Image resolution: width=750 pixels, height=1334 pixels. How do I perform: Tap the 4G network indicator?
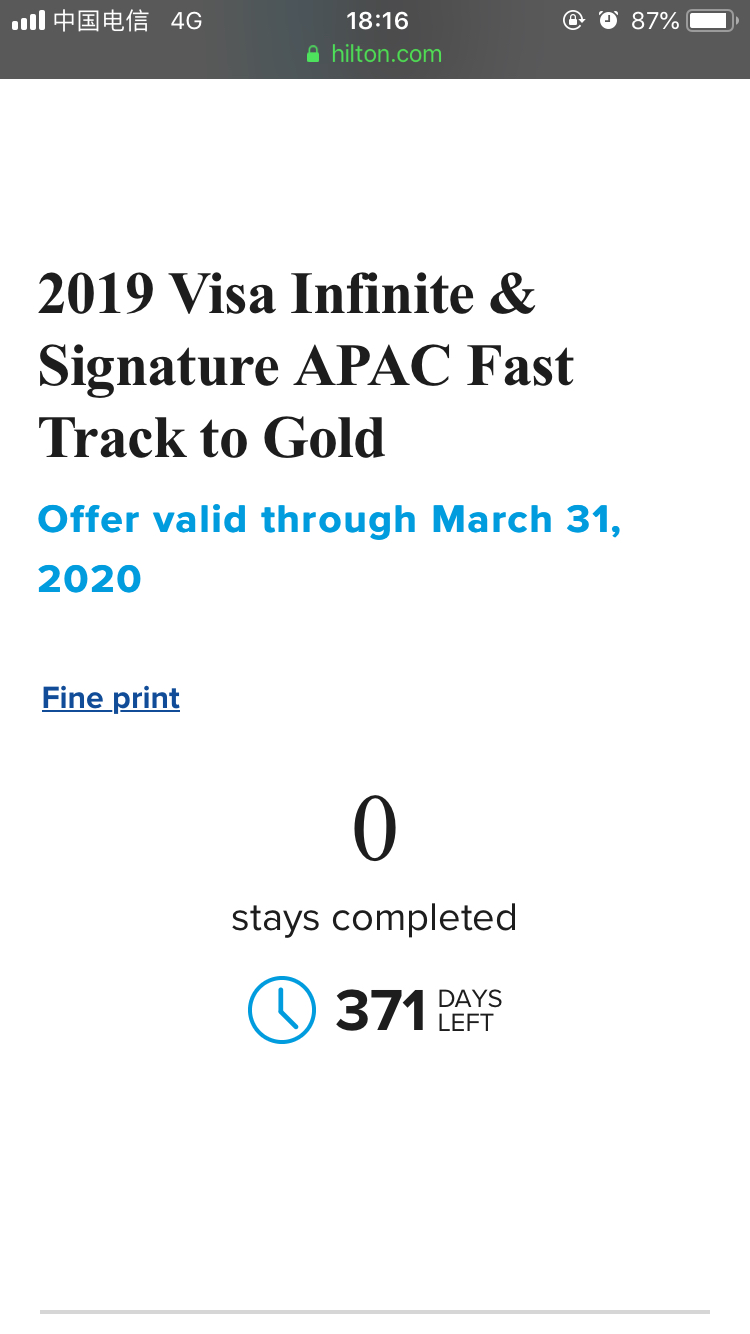[x=186, y=20]
